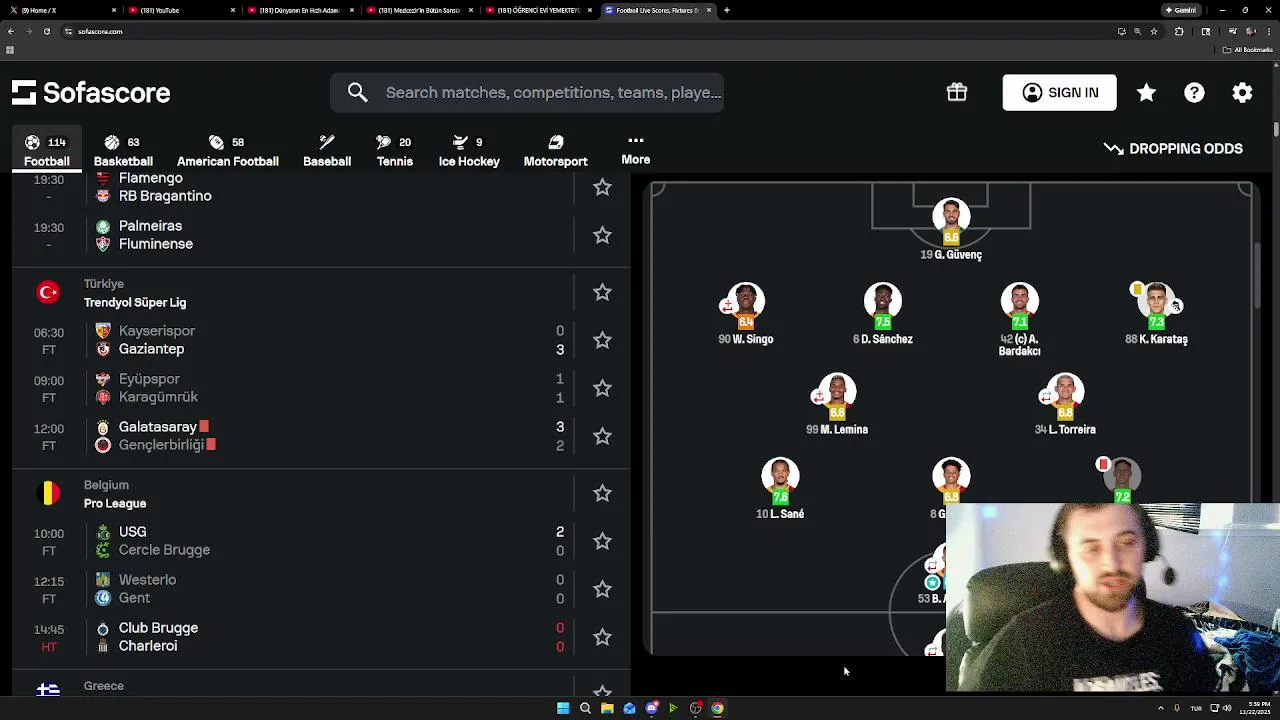Favorite the Kayserispor vs Gaziantep match
Screen dimensions: 1280x720
pyautogui.click(x=602, y=340)
